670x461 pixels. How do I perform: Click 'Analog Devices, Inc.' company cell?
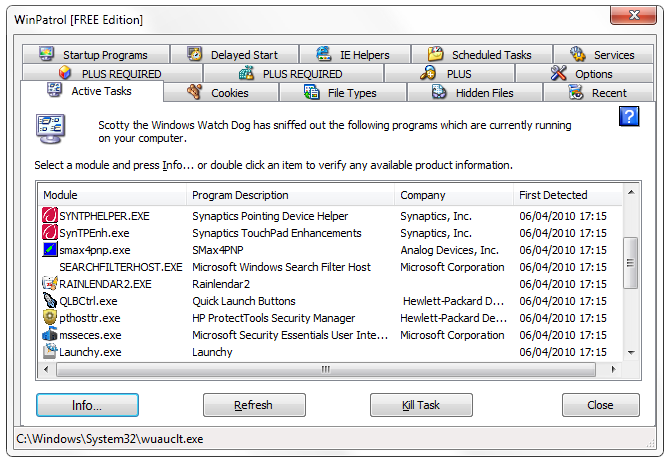(x=450, y=250)
